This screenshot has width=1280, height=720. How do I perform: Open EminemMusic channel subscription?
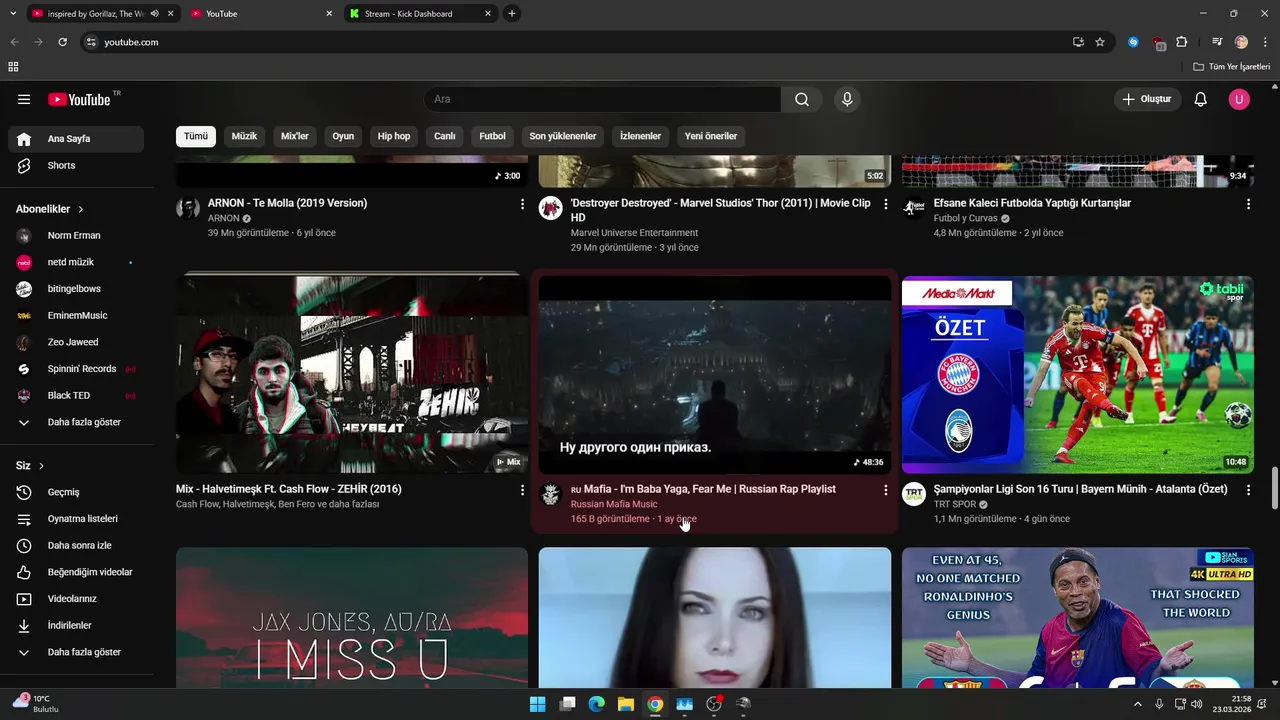tap(75, 315)
